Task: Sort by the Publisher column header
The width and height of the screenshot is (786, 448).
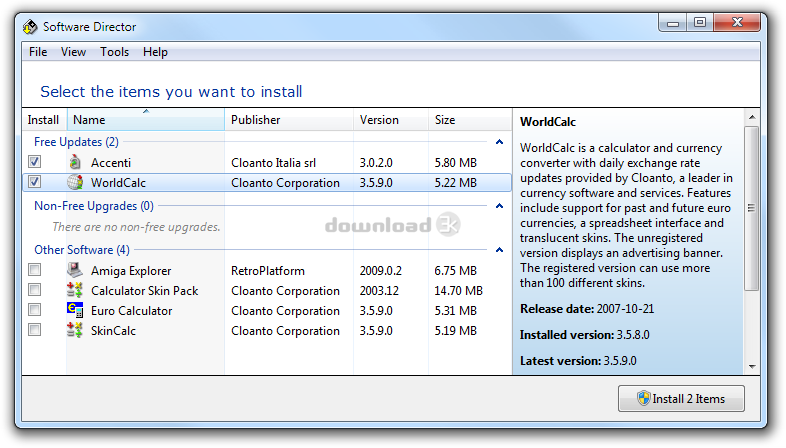Action: point(289,120)
